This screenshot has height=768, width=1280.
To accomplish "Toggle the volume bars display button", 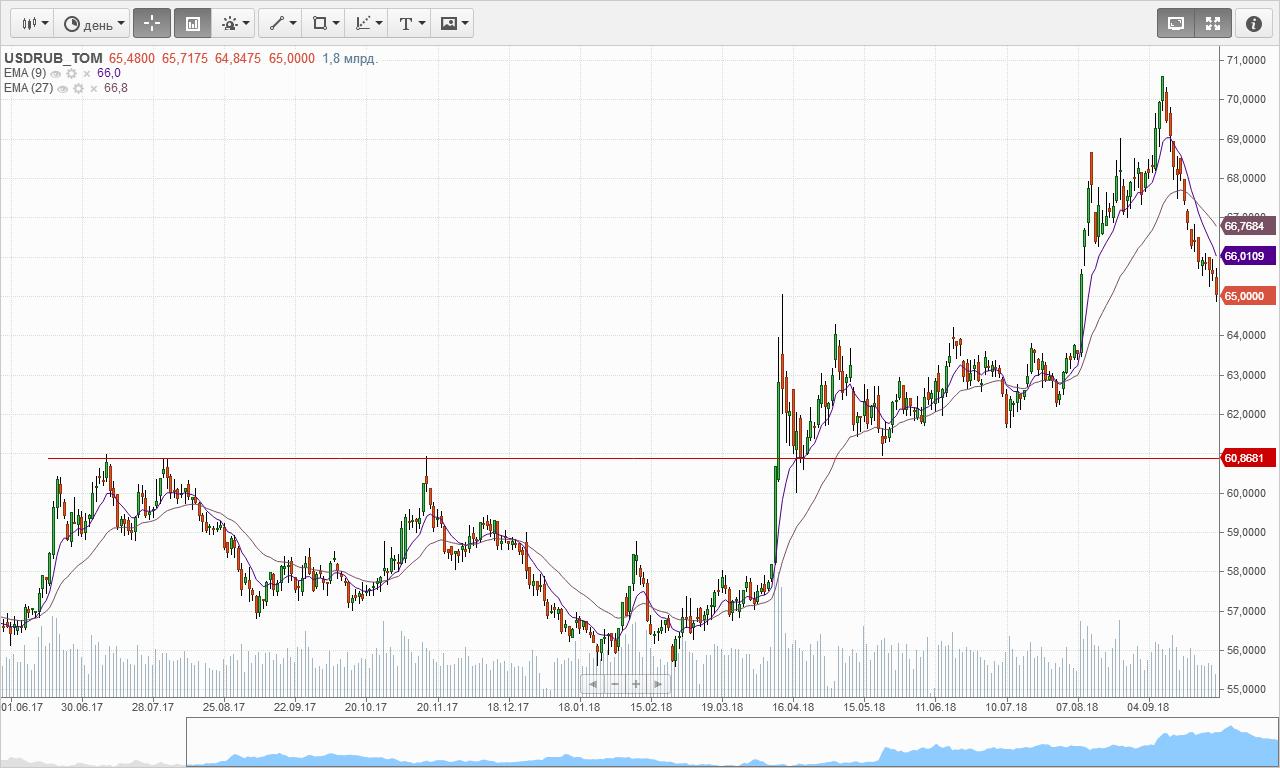I will point(193,23).
